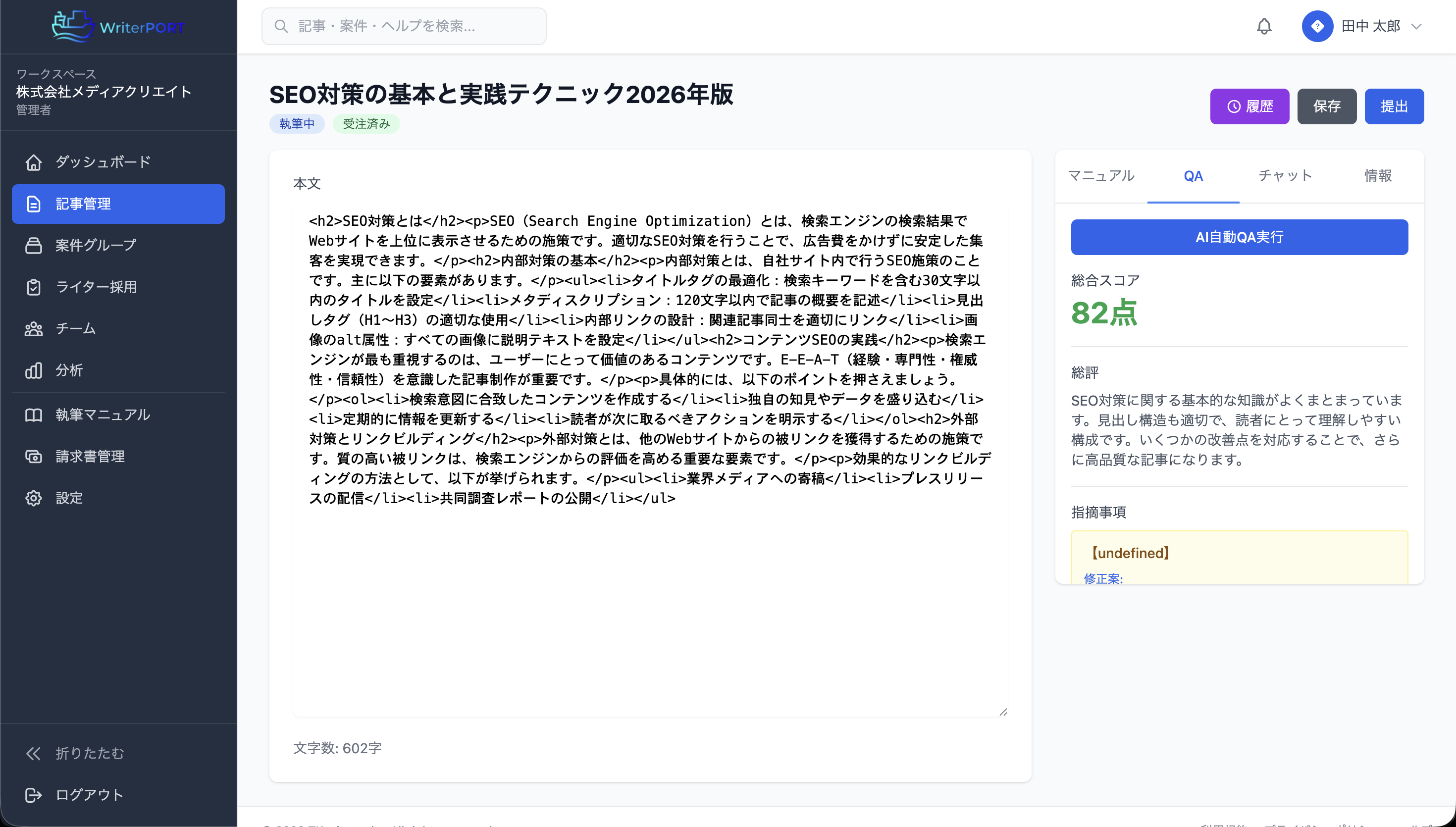Click the 修正案: link

[x=1103, y=578]
